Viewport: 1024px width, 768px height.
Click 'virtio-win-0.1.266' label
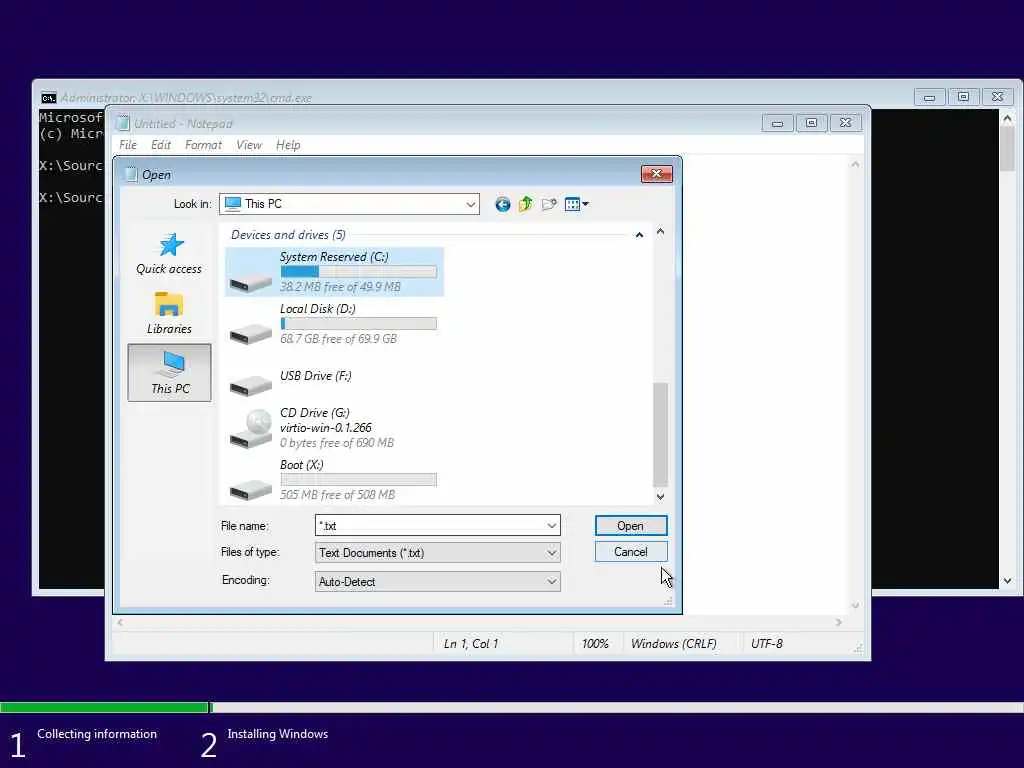(326, 428)
